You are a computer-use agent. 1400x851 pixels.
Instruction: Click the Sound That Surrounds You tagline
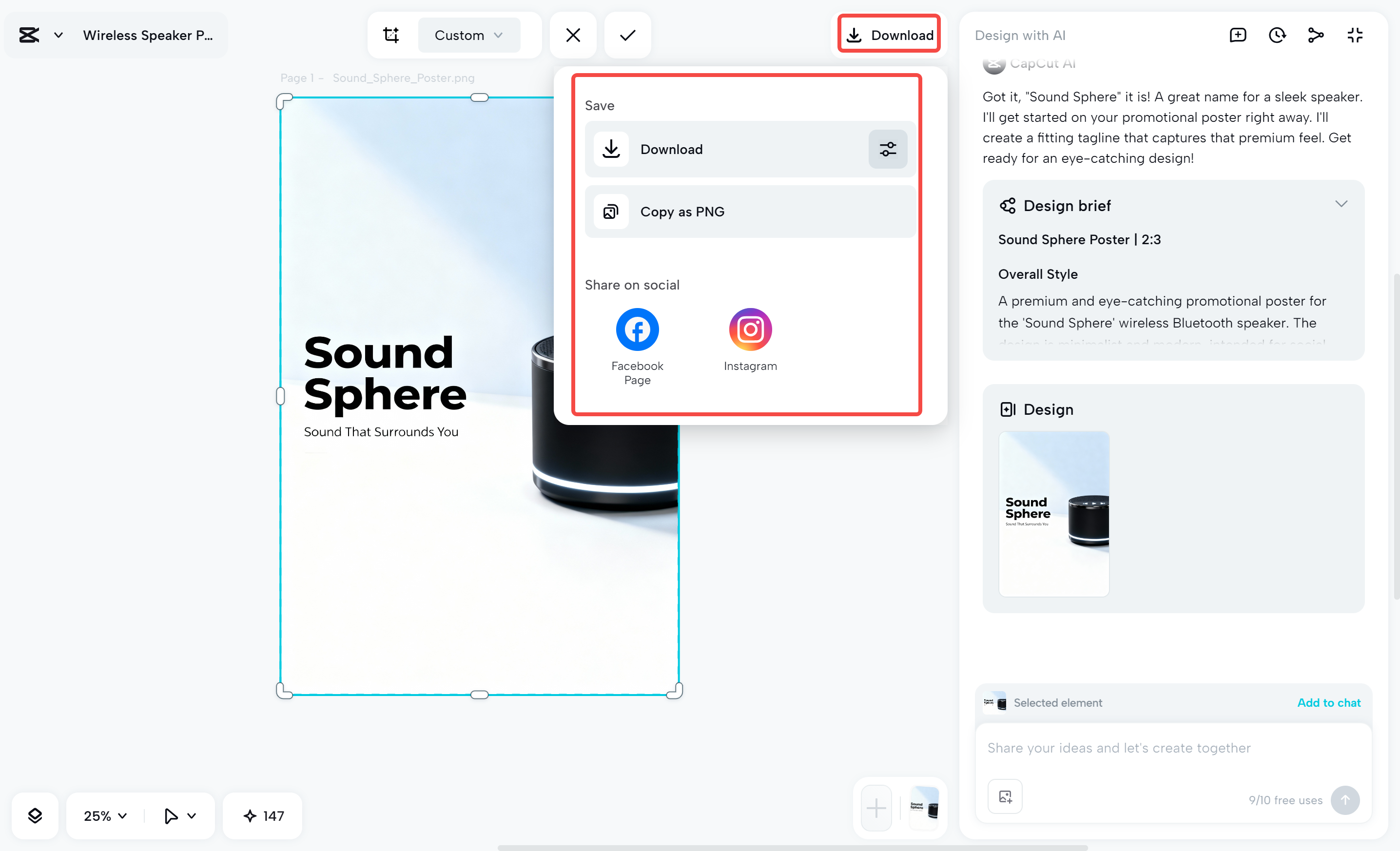click(x=381, y=432)
